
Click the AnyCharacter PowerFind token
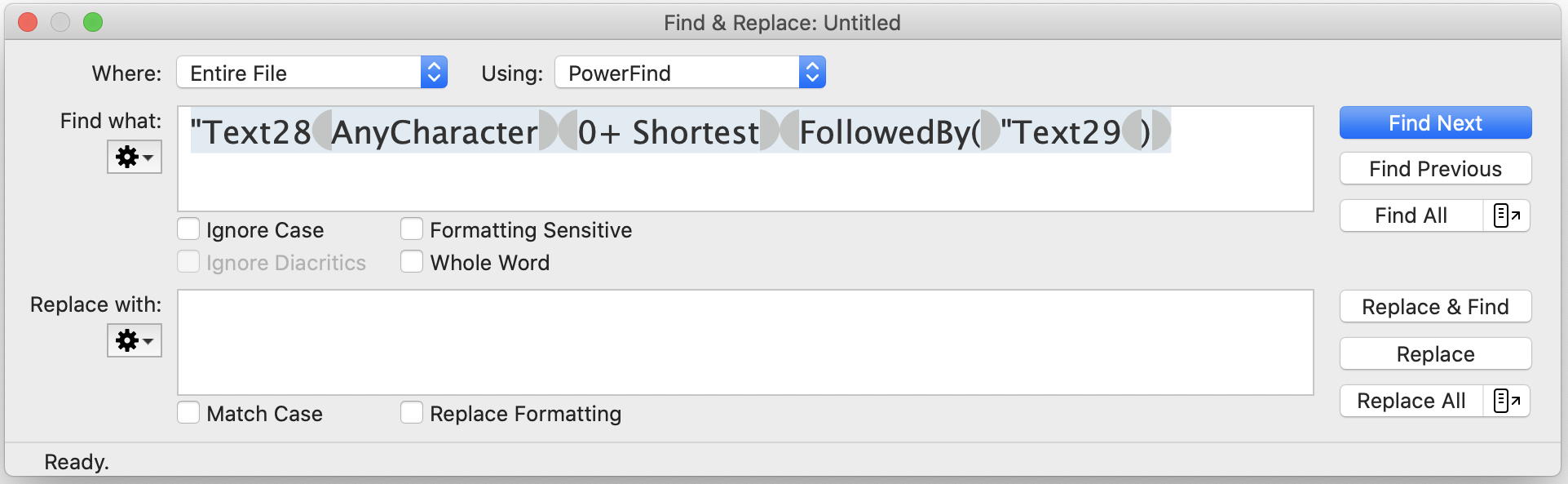point(435,132)
